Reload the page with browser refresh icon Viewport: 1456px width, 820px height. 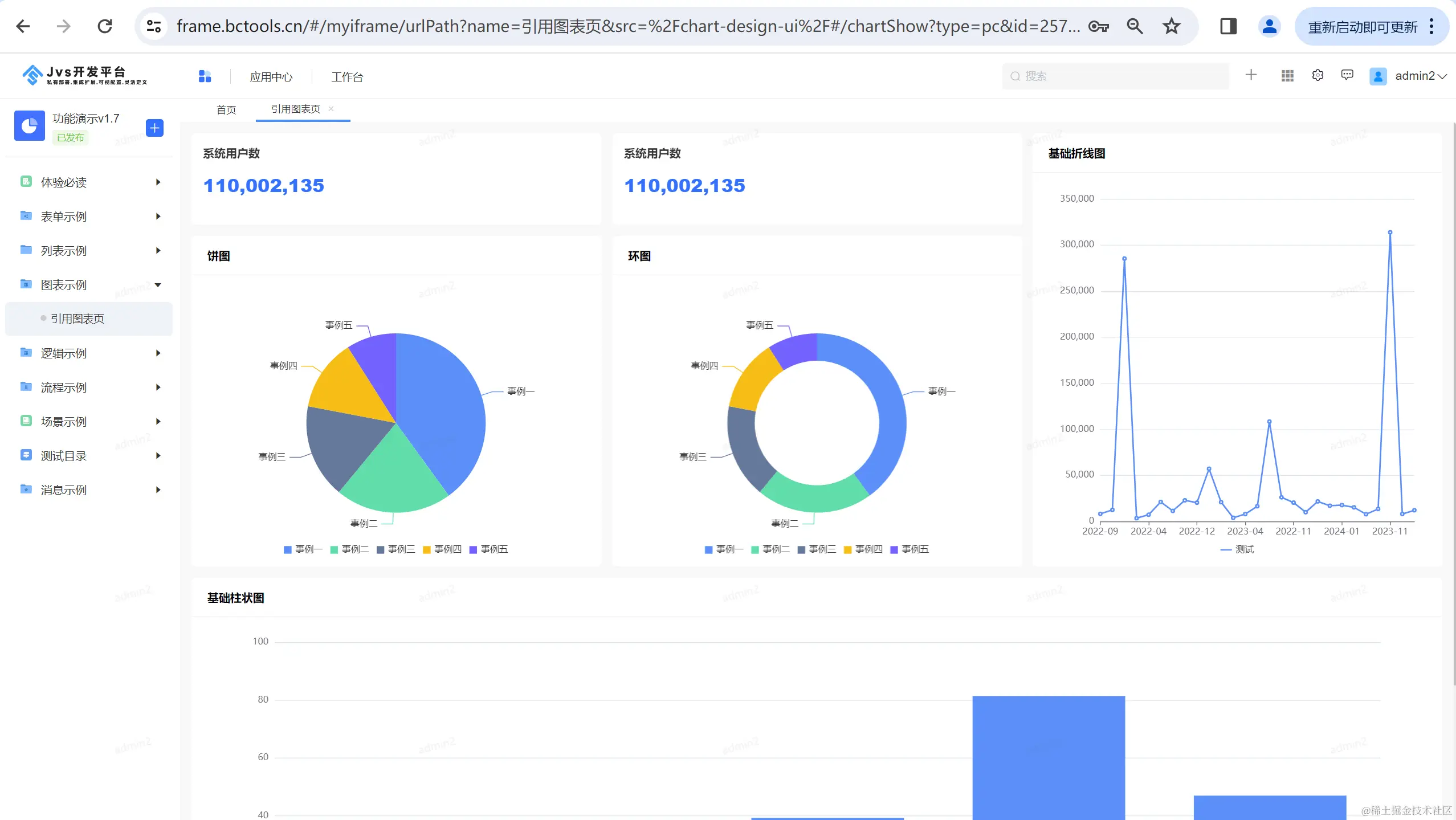pos(105,26)
